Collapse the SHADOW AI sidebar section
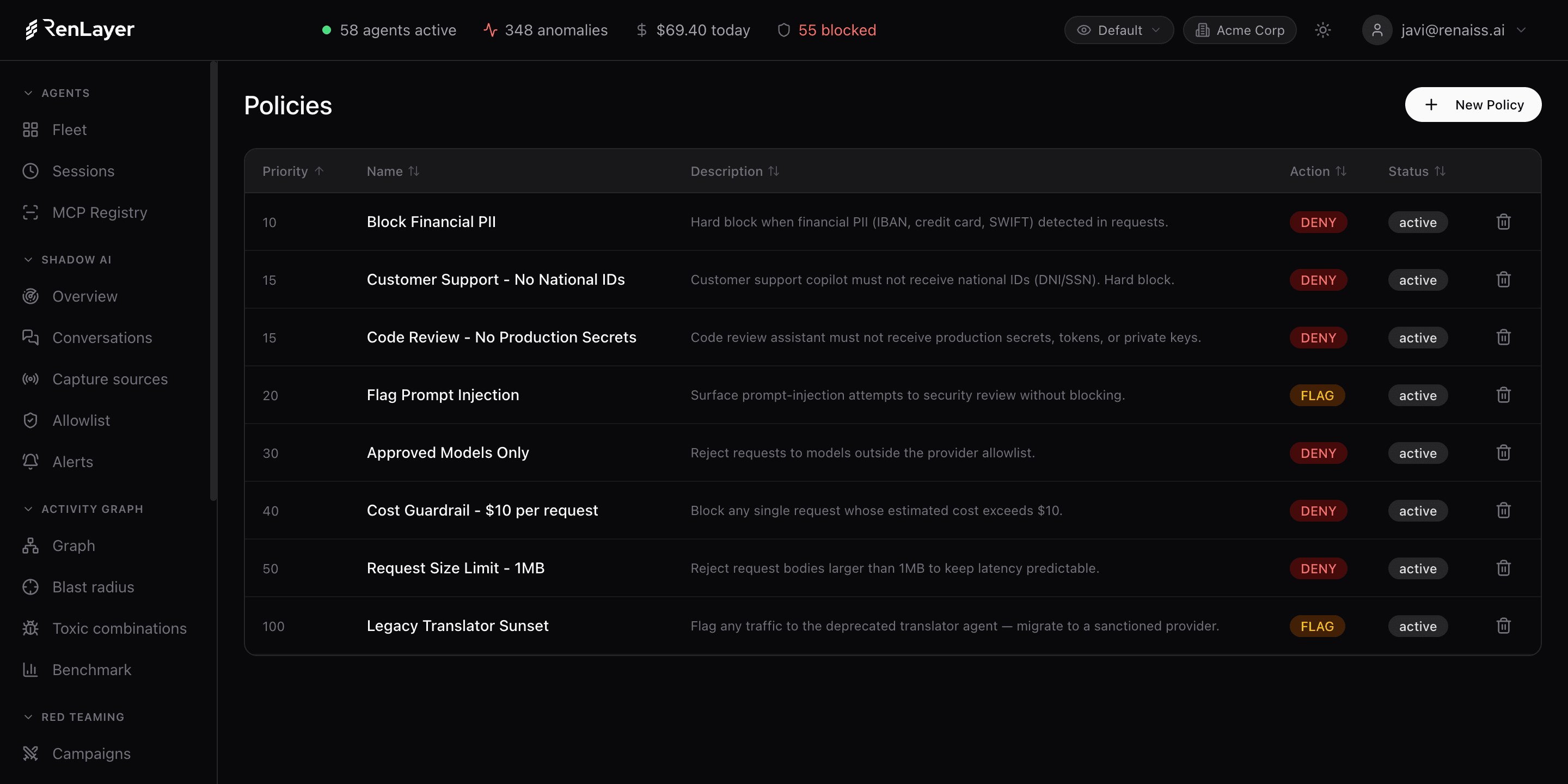The width and height of the screenshot is (1568, 784). (x=68, y=260)
